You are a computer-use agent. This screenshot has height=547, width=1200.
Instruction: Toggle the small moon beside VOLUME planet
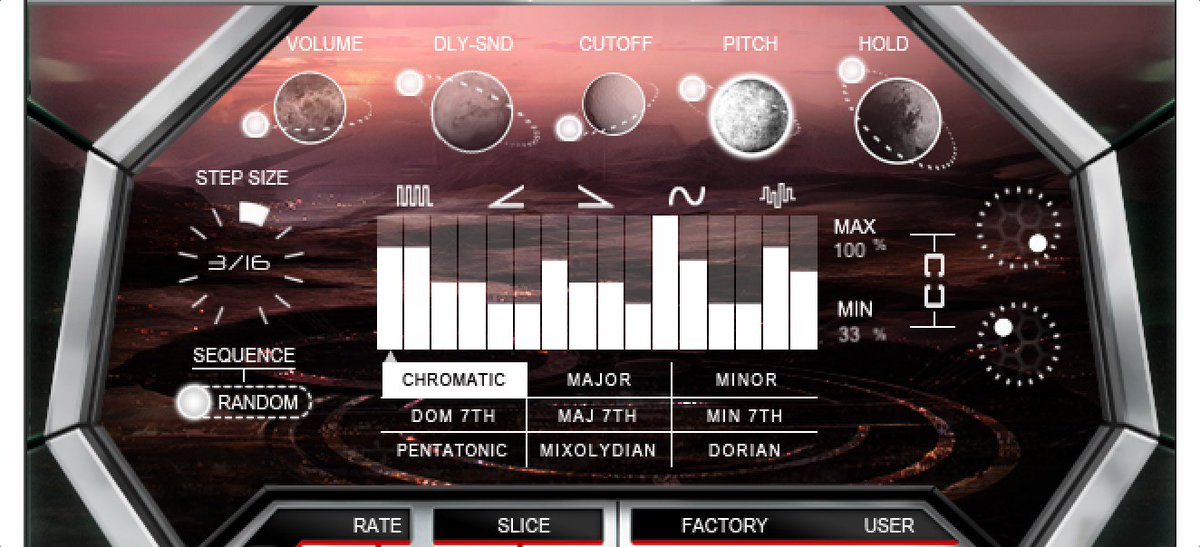click(x=256, y=125)
